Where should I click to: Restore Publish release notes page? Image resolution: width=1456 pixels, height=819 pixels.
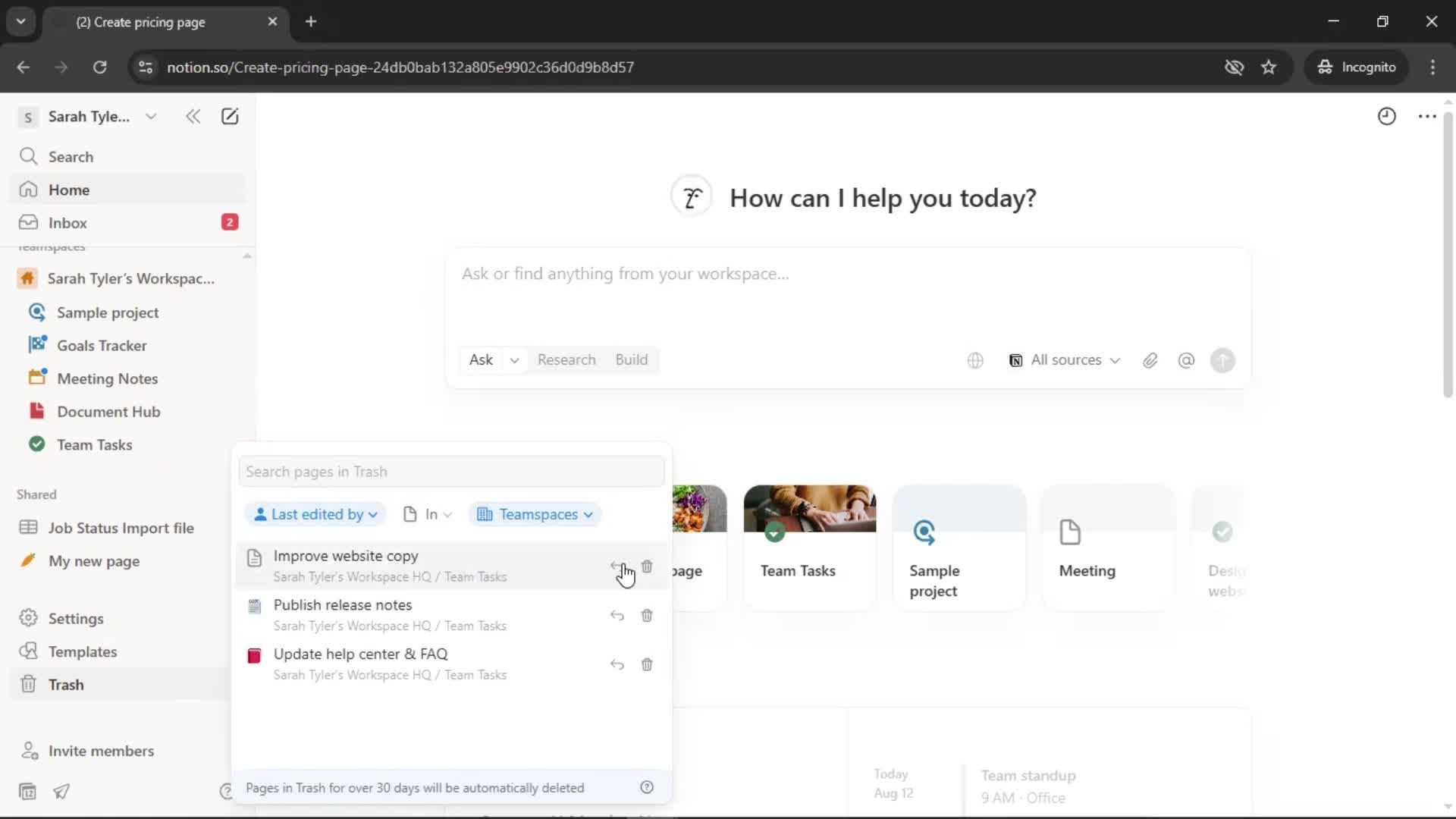[x=617, y=616]
